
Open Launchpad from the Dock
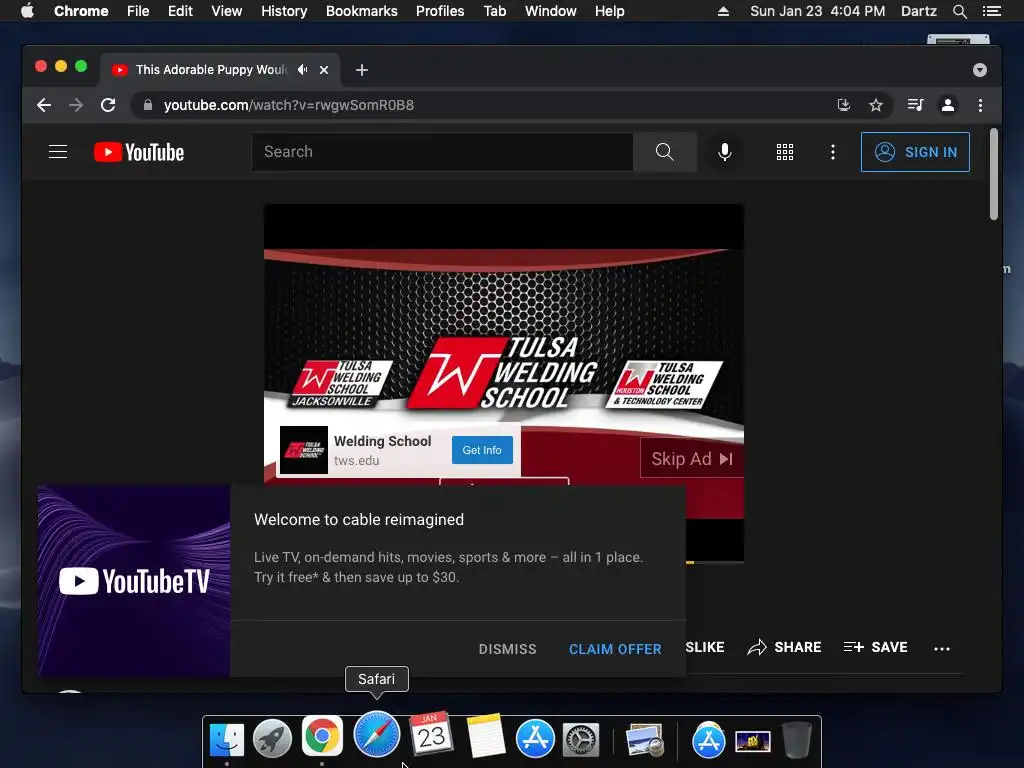point(272,739)
